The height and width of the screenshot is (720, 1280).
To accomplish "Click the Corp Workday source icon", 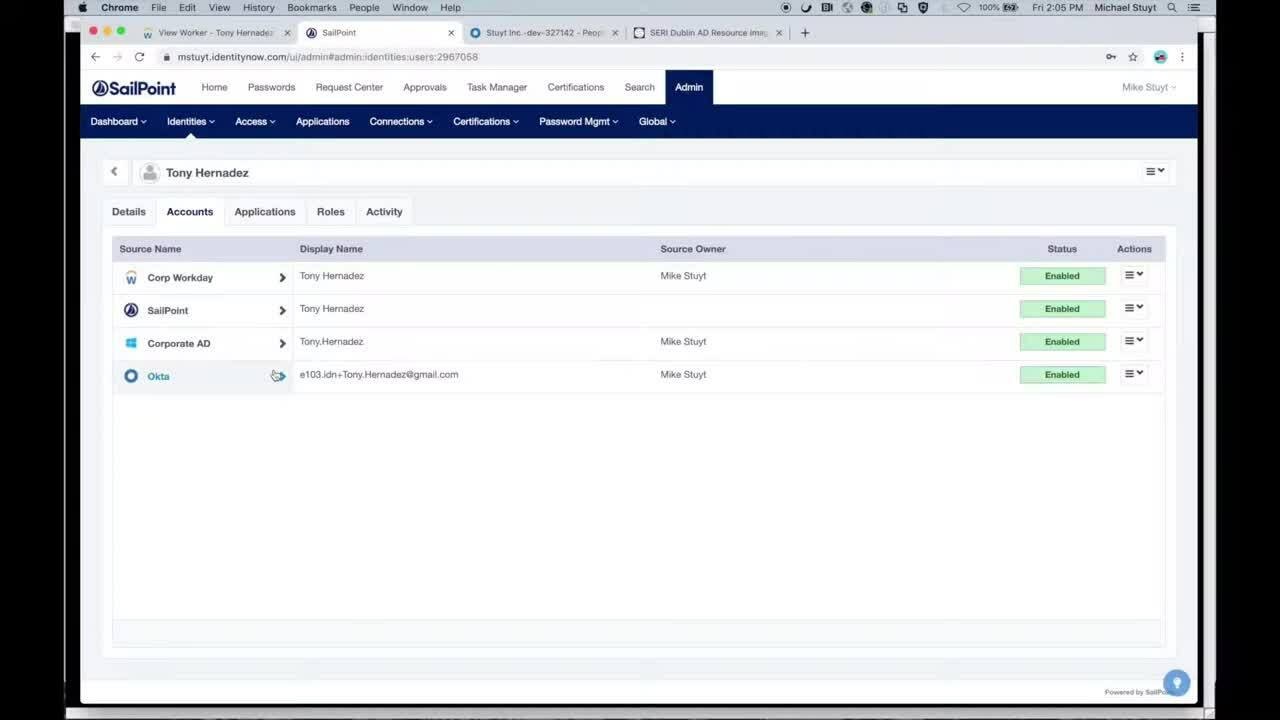I will [131, 278].
